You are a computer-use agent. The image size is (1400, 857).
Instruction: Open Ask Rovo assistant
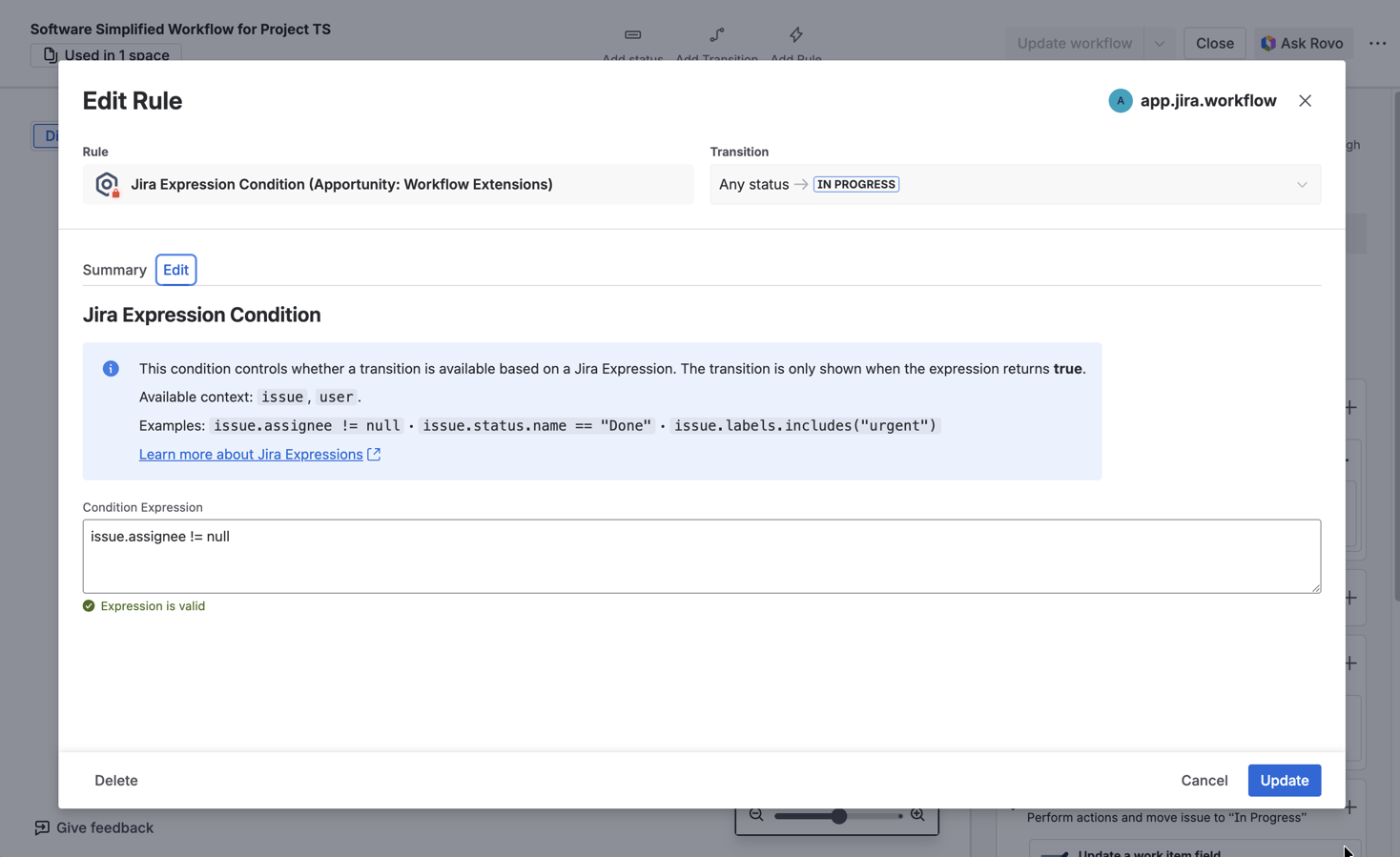coord(1301,43)
